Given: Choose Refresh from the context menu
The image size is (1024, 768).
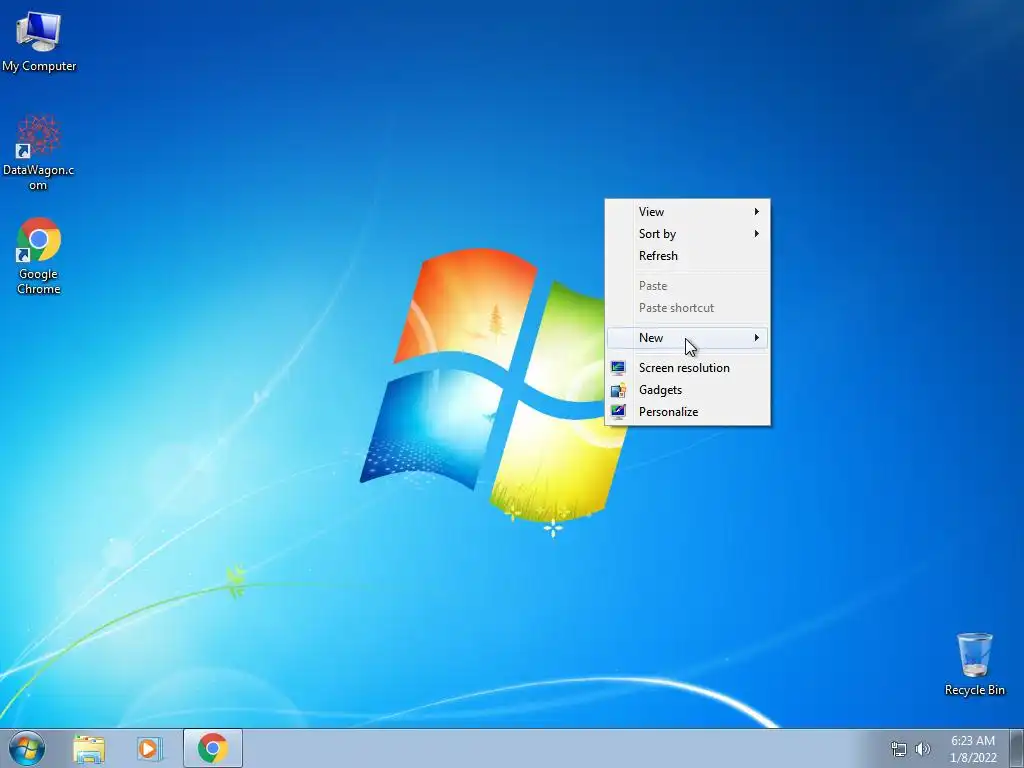Looking at the screenshot, I should pyautogui.click(x=688, y=256).
